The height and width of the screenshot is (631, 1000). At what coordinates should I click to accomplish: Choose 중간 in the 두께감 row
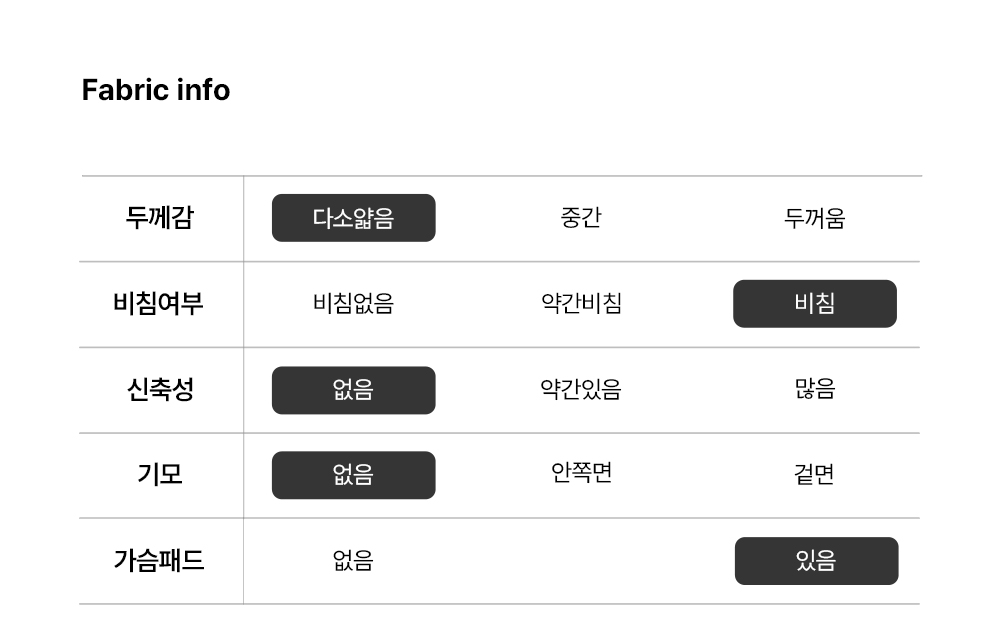pos(580,218)
